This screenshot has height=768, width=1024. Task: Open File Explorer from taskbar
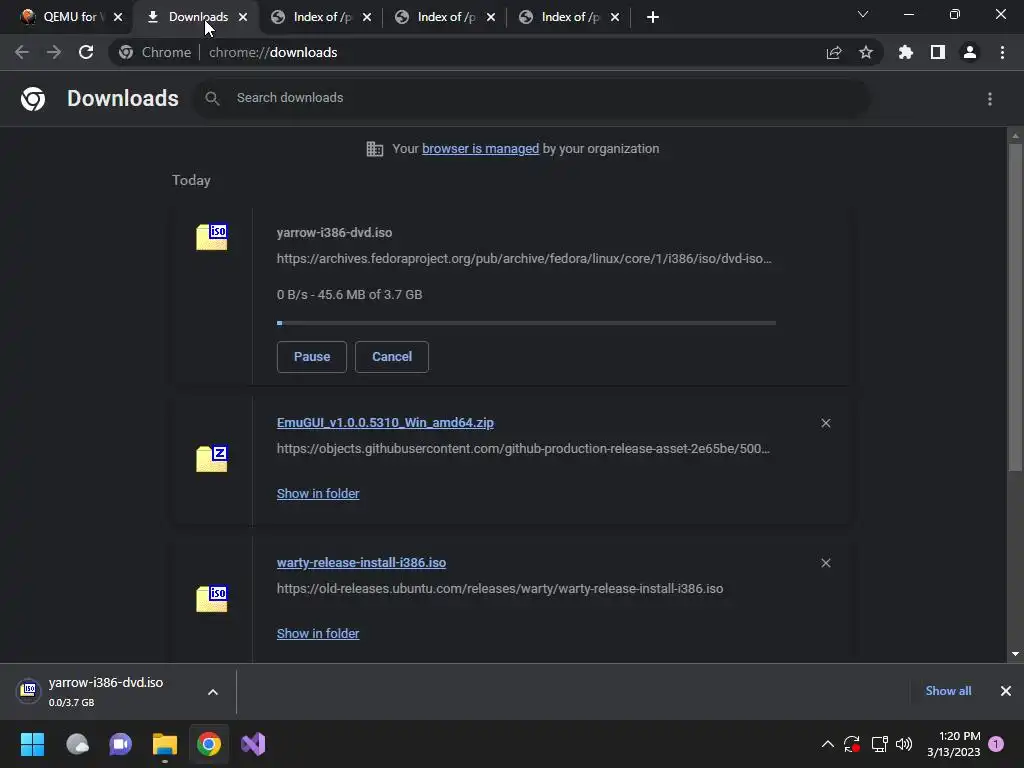[x=165, y=744]
